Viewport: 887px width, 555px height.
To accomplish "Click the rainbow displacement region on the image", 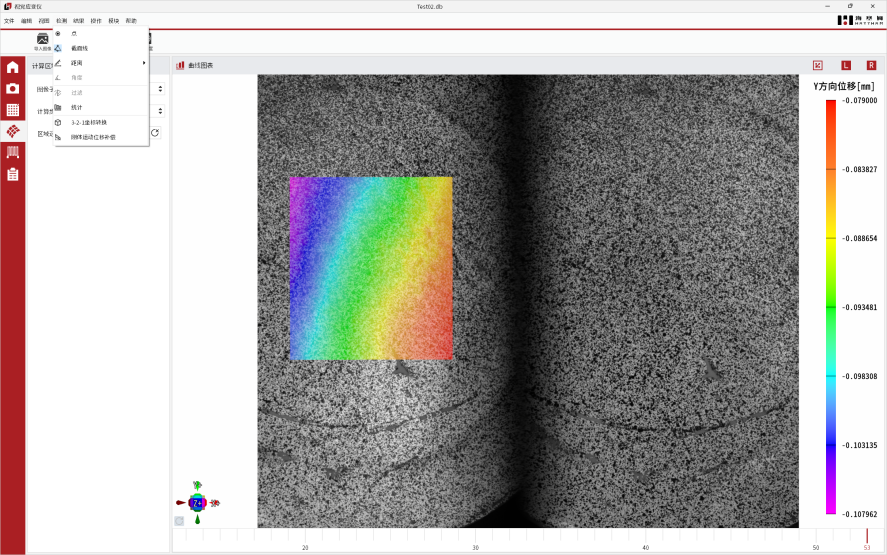I will pos(370,268).
